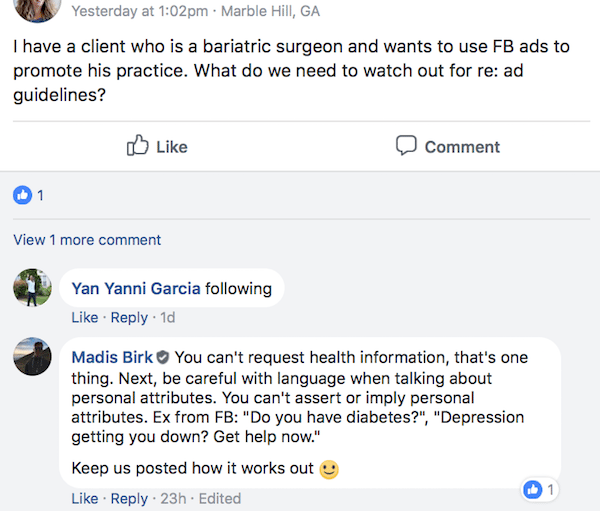Image resolution: width=600 pixels, height=511 pixels.
Task: Click the blue like reaction icon below post
Action: (23, 196)
